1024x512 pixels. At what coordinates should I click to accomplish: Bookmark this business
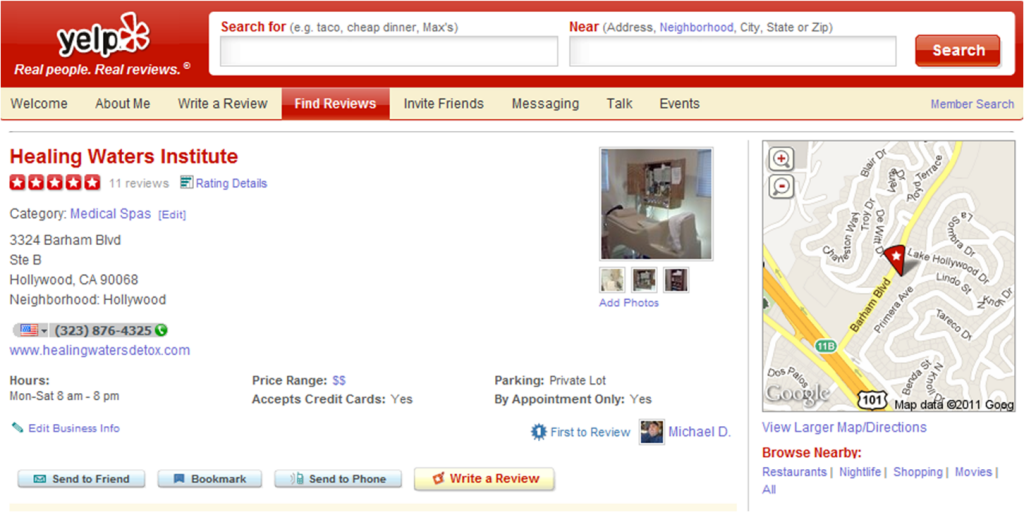coord(210,479)
